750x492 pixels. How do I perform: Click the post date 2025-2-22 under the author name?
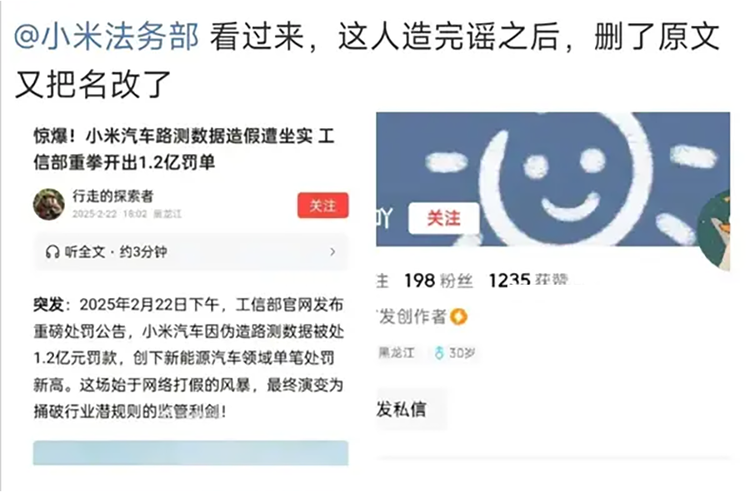94,214
